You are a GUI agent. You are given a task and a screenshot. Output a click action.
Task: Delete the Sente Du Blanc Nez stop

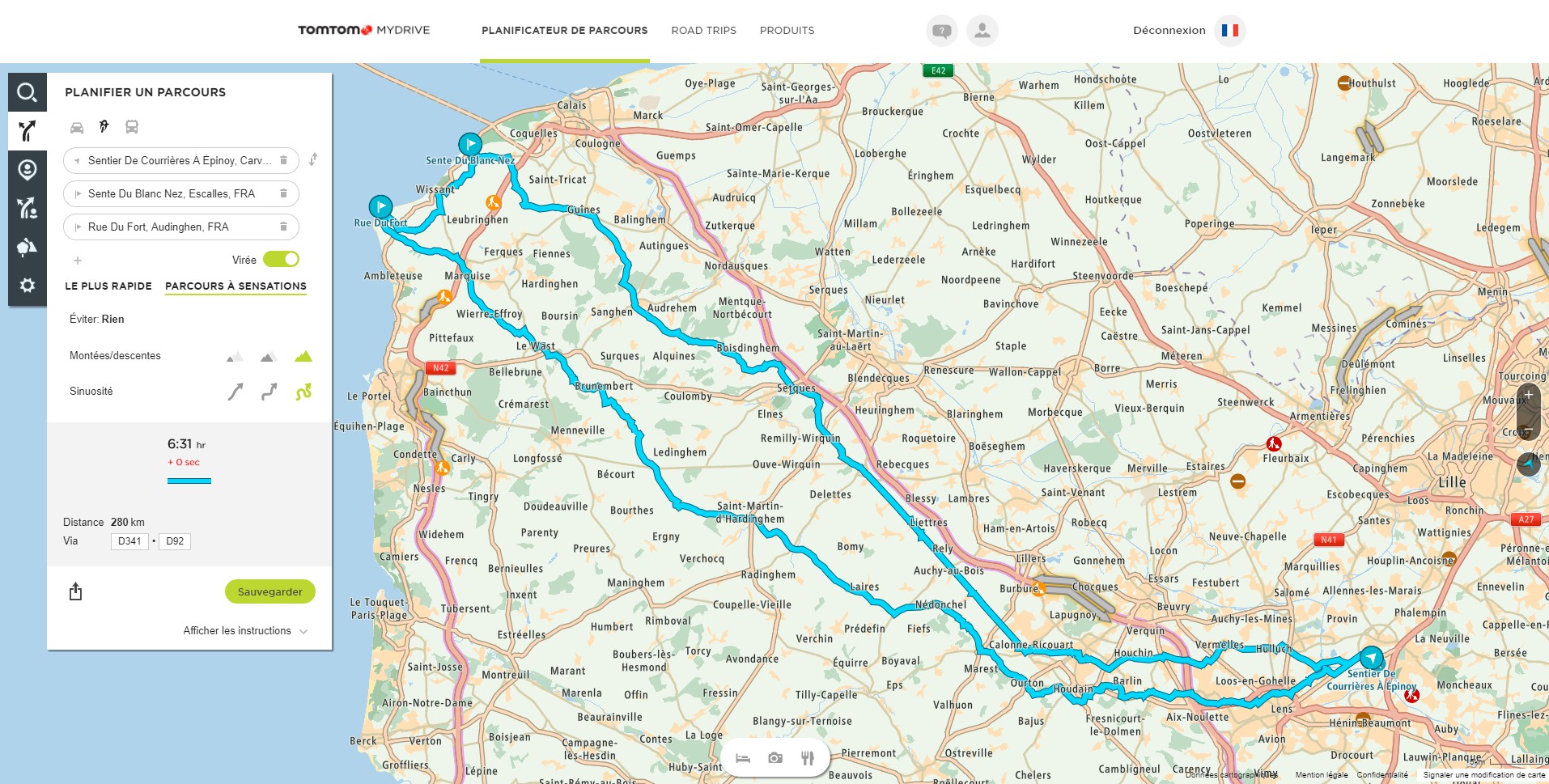283,193
